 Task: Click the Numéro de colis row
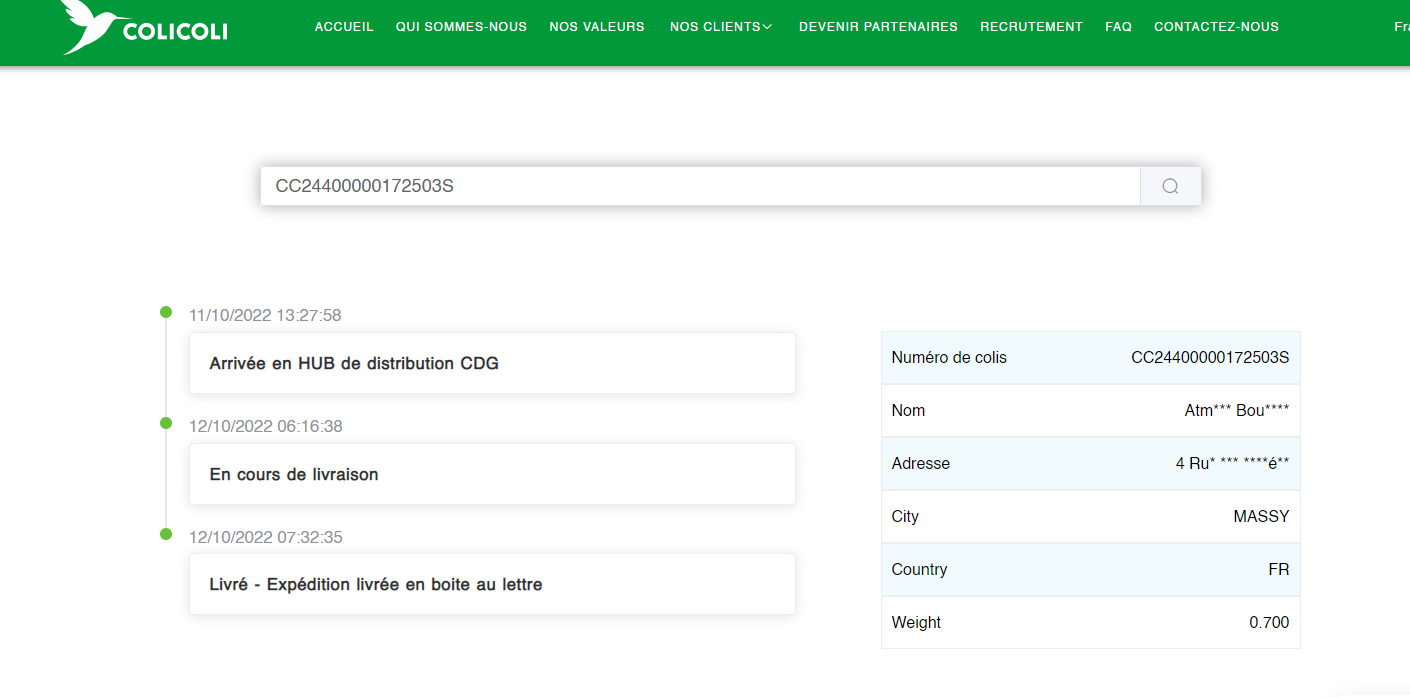pos(1090,358)
